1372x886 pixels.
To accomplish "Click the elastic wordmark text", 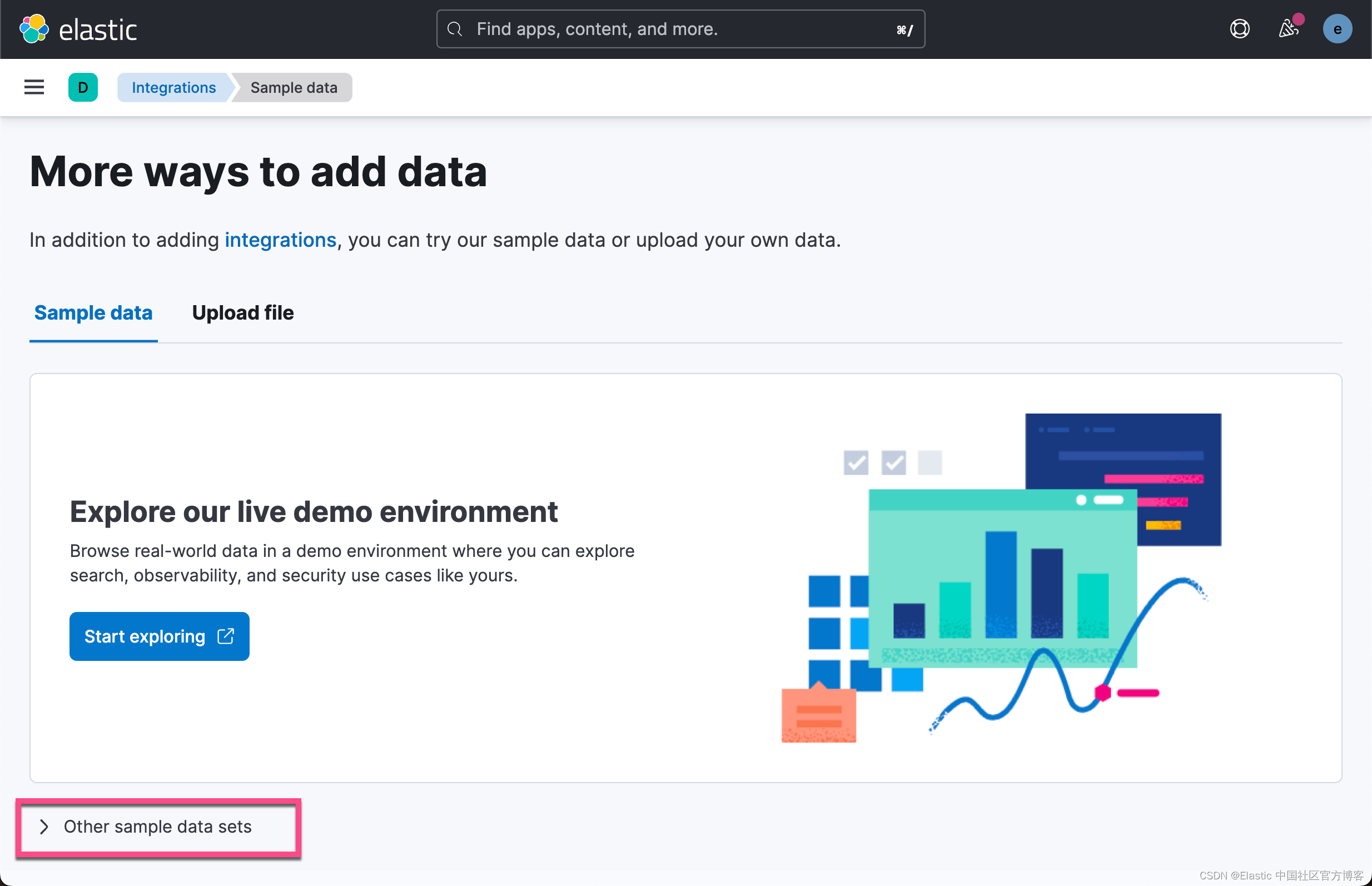I will pos(98,30).
